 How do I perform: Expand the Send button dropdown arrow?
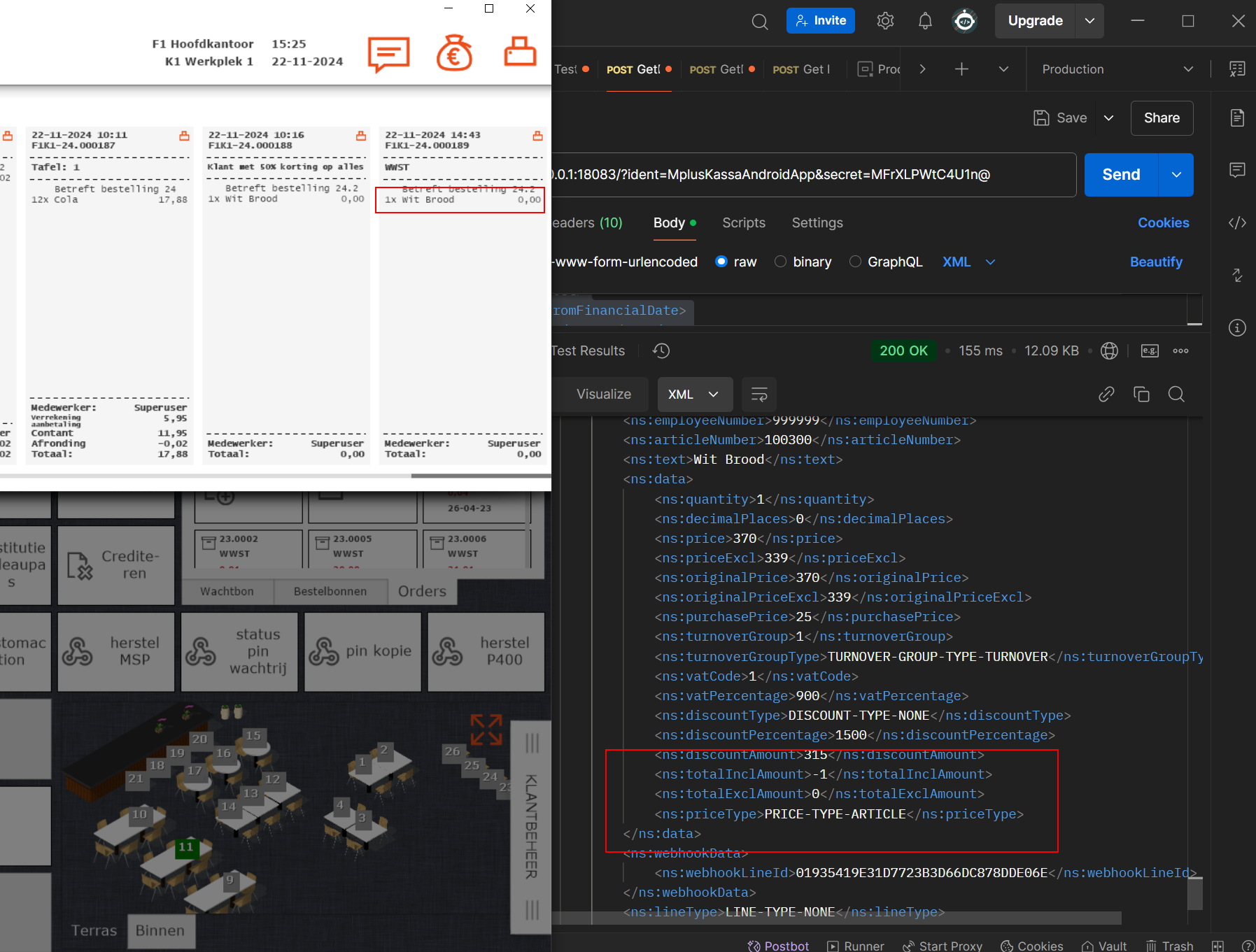[x=1176, y=175]
